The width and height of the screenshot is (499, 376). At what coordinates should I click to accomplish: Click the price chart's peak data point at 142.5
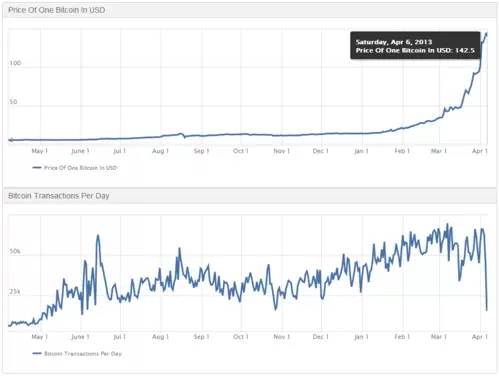coord(486,34)
